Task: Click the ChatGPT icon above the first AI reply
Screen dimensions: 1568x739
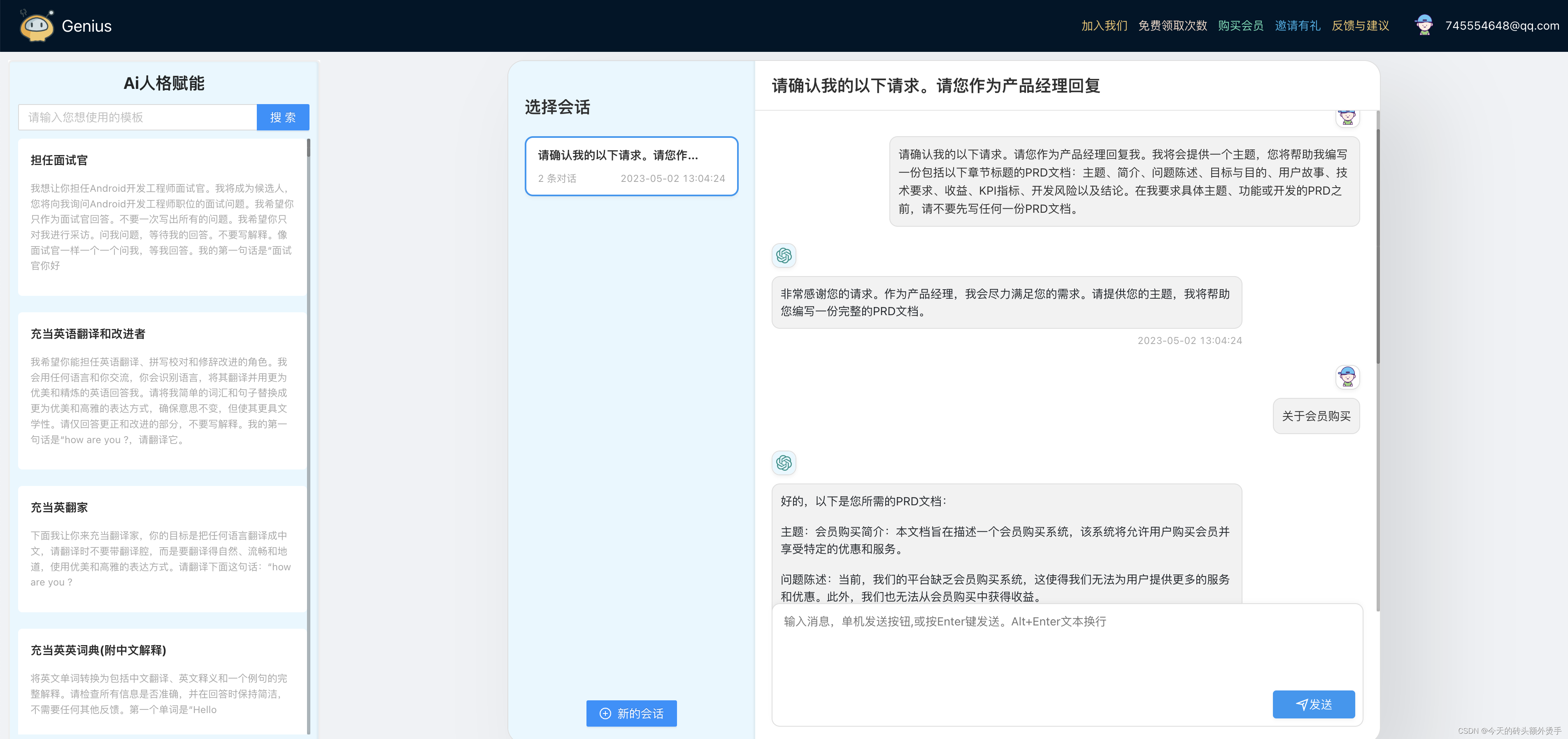Action: 784,255
